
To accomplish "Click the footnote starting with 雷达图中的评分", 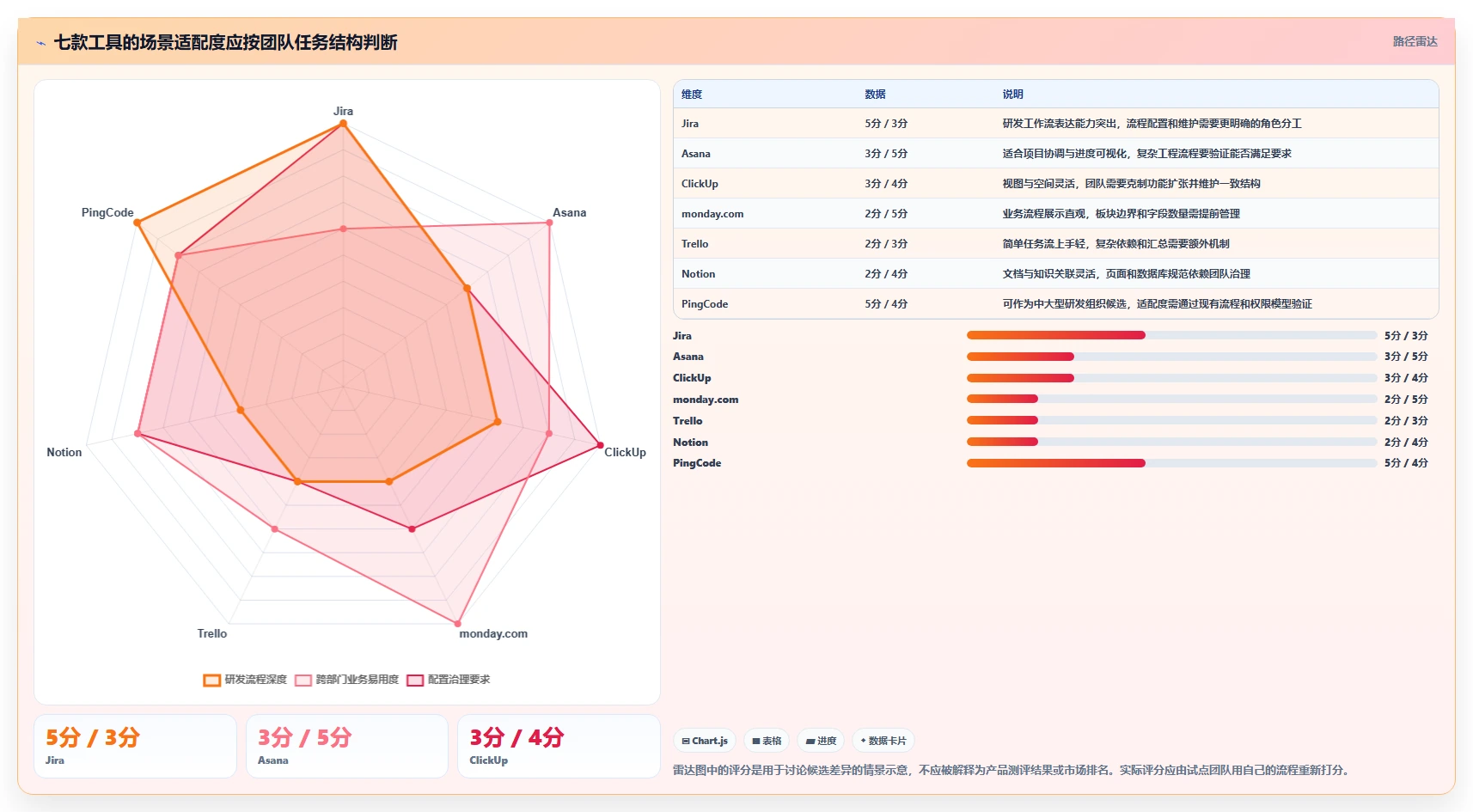I will [x=1012, y=770].
